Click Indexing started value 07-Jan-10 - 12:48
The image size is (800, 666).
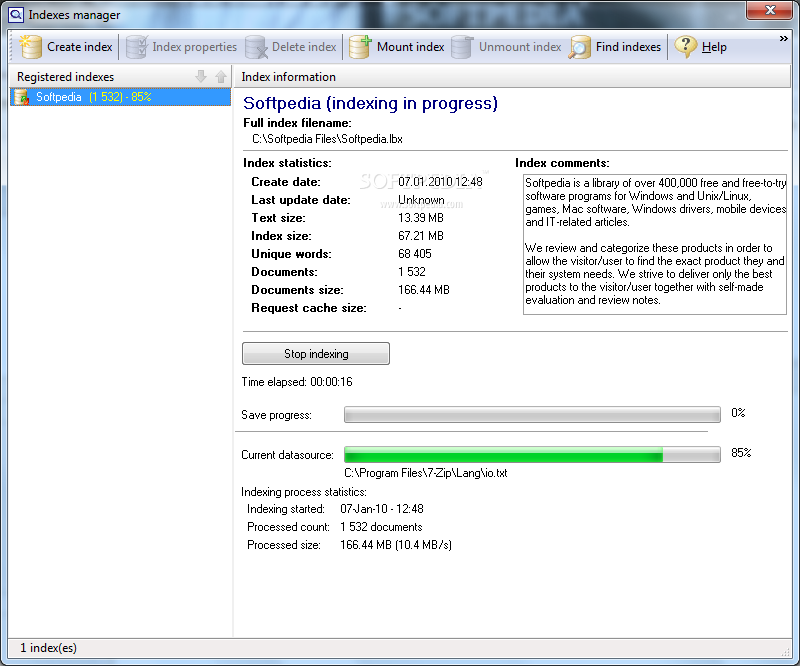[x=382, y=509]
